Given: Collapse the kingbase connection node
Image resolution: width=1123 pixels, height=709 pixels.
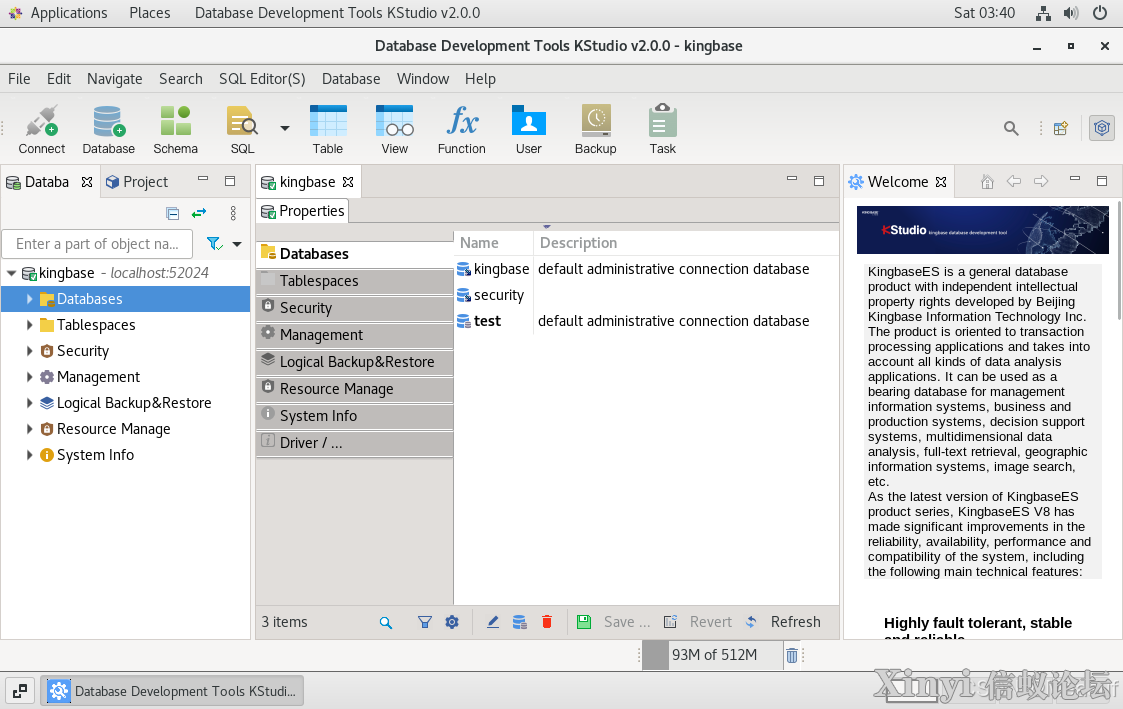Looking at the screenshot, I should [x=11, y=273].
